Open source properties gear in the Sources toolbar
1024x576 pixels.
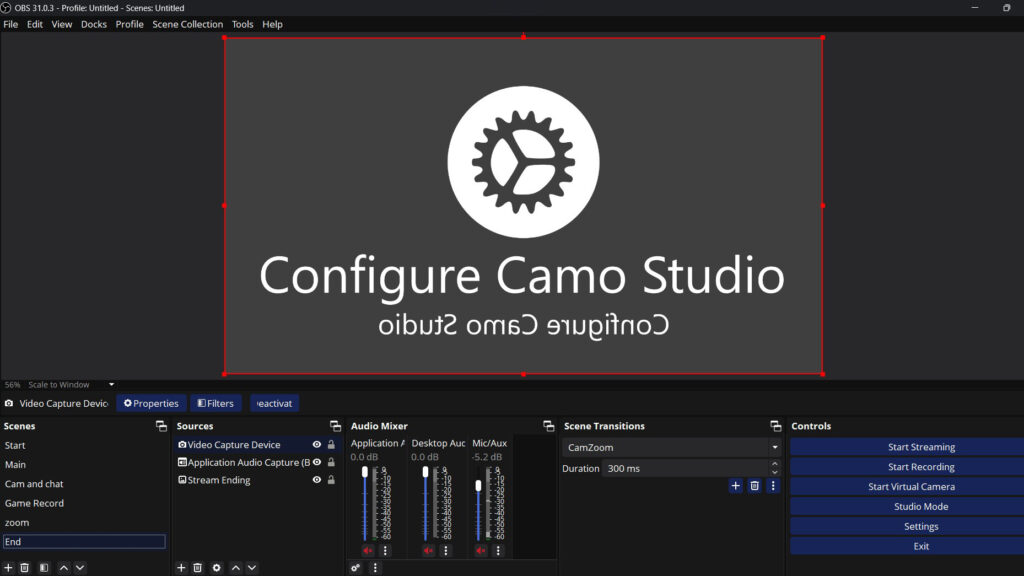216,568
